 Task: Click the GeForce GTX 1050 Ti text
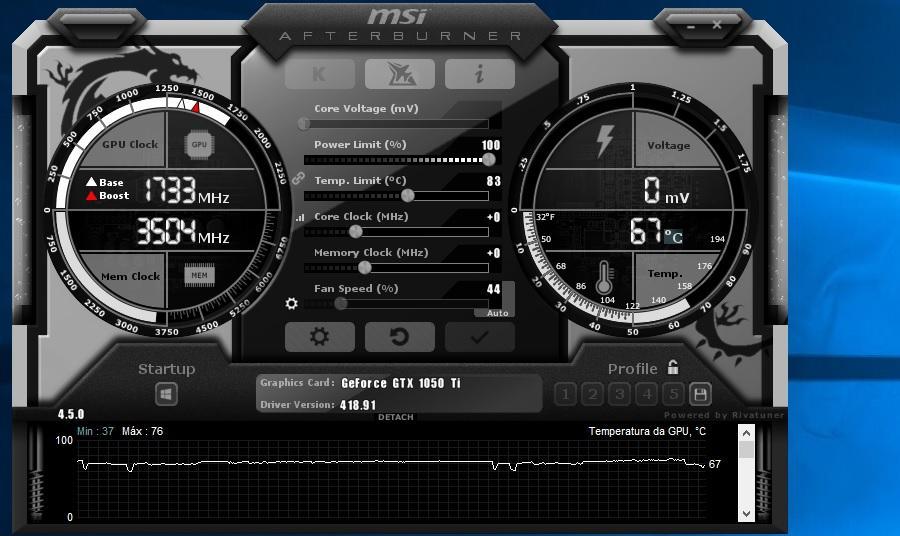[401, 383]
